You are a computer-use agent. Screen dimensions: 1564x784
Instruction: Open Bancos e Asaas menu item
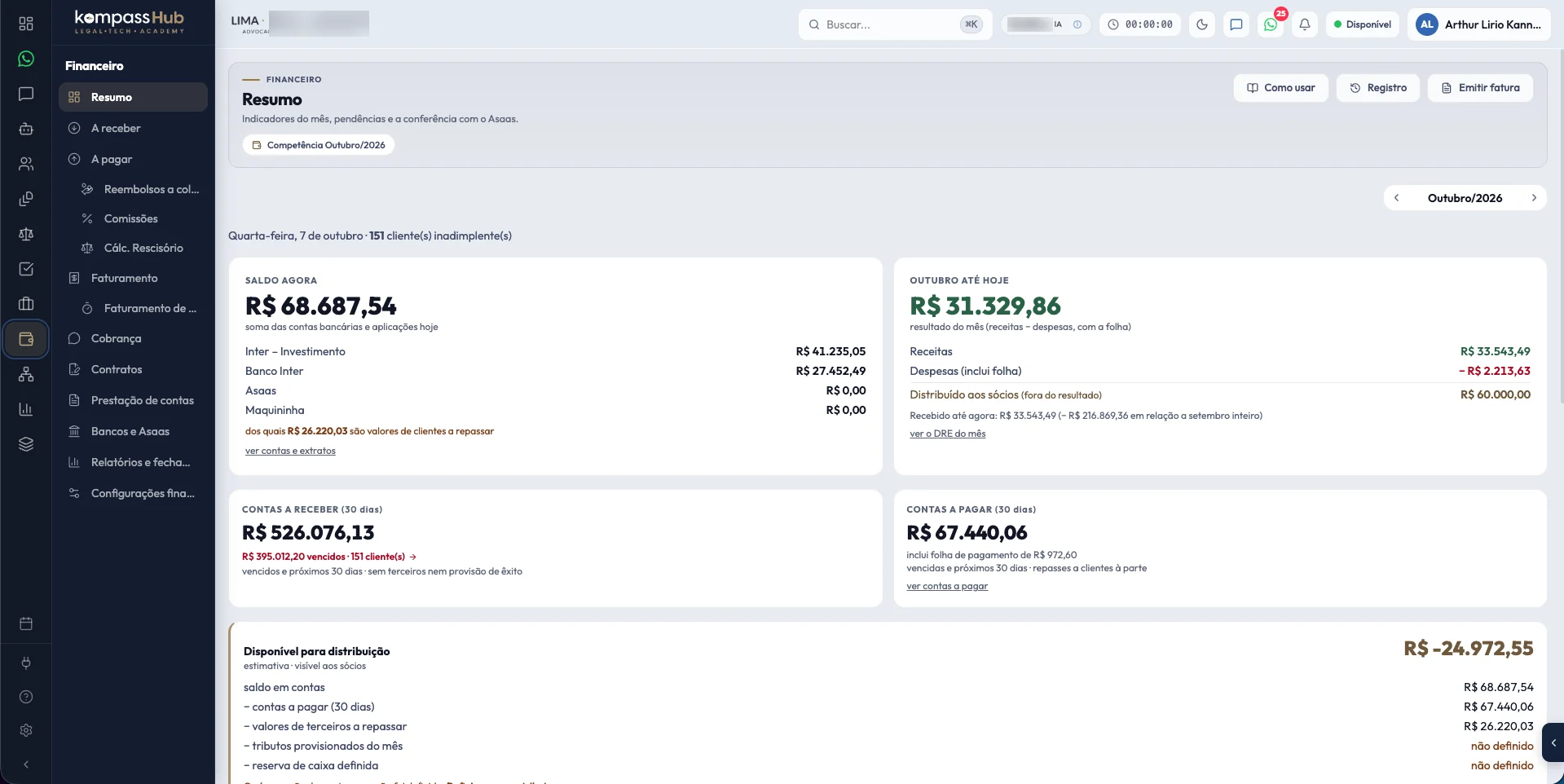coord(133,431)
